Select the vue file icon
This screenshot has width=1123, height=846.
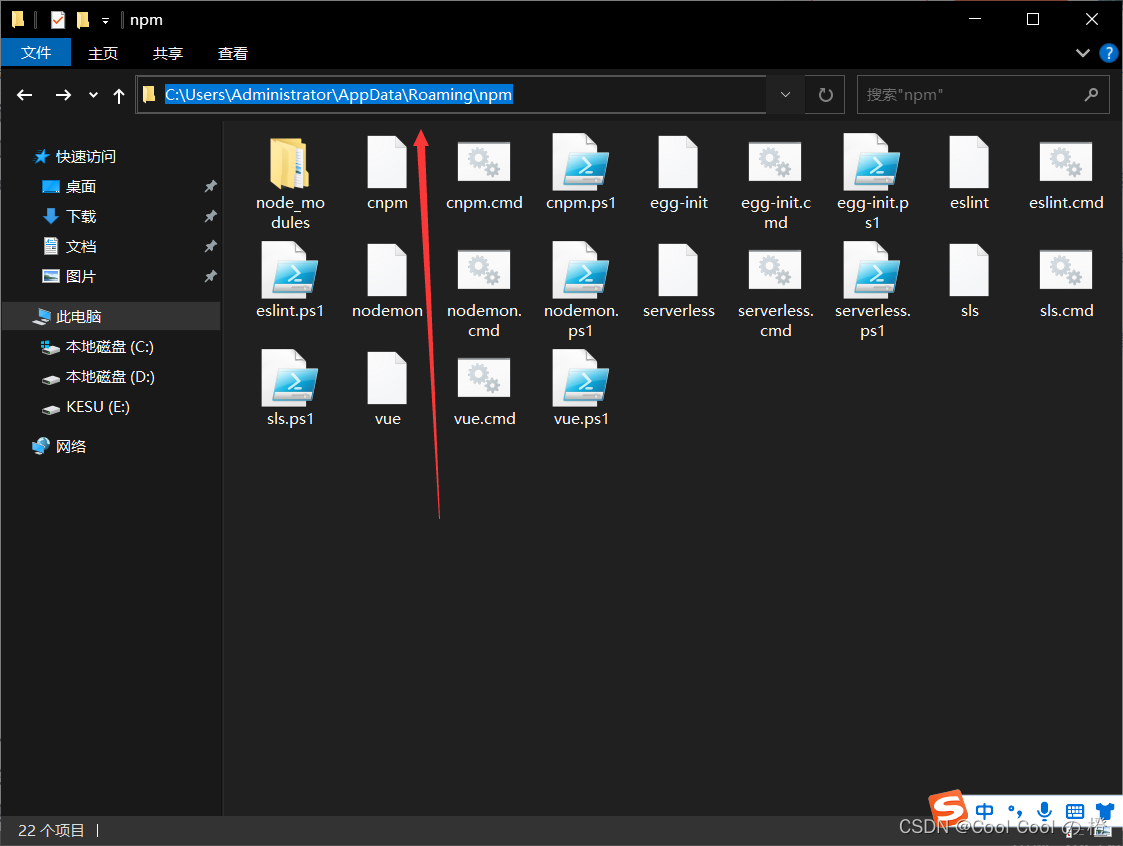tap(387, 379)
